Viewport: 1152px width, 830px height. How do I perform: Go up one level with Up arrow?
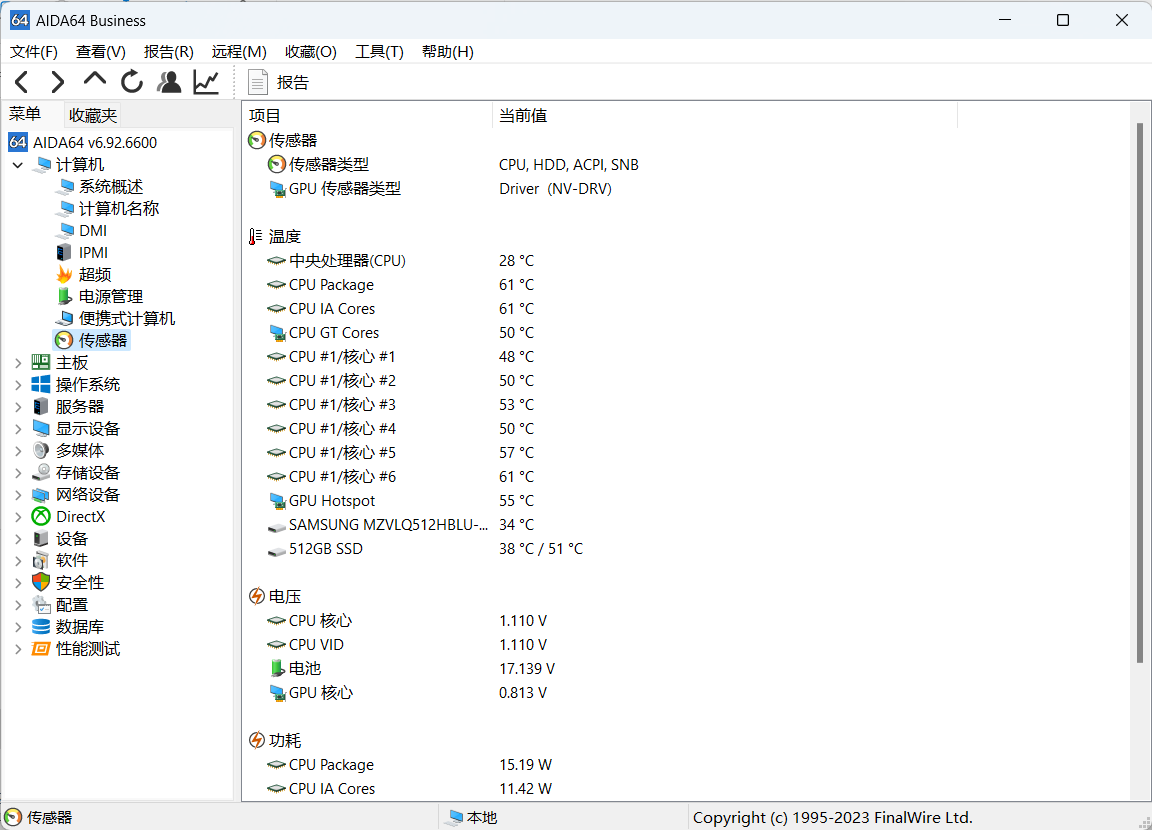[95, 80]
